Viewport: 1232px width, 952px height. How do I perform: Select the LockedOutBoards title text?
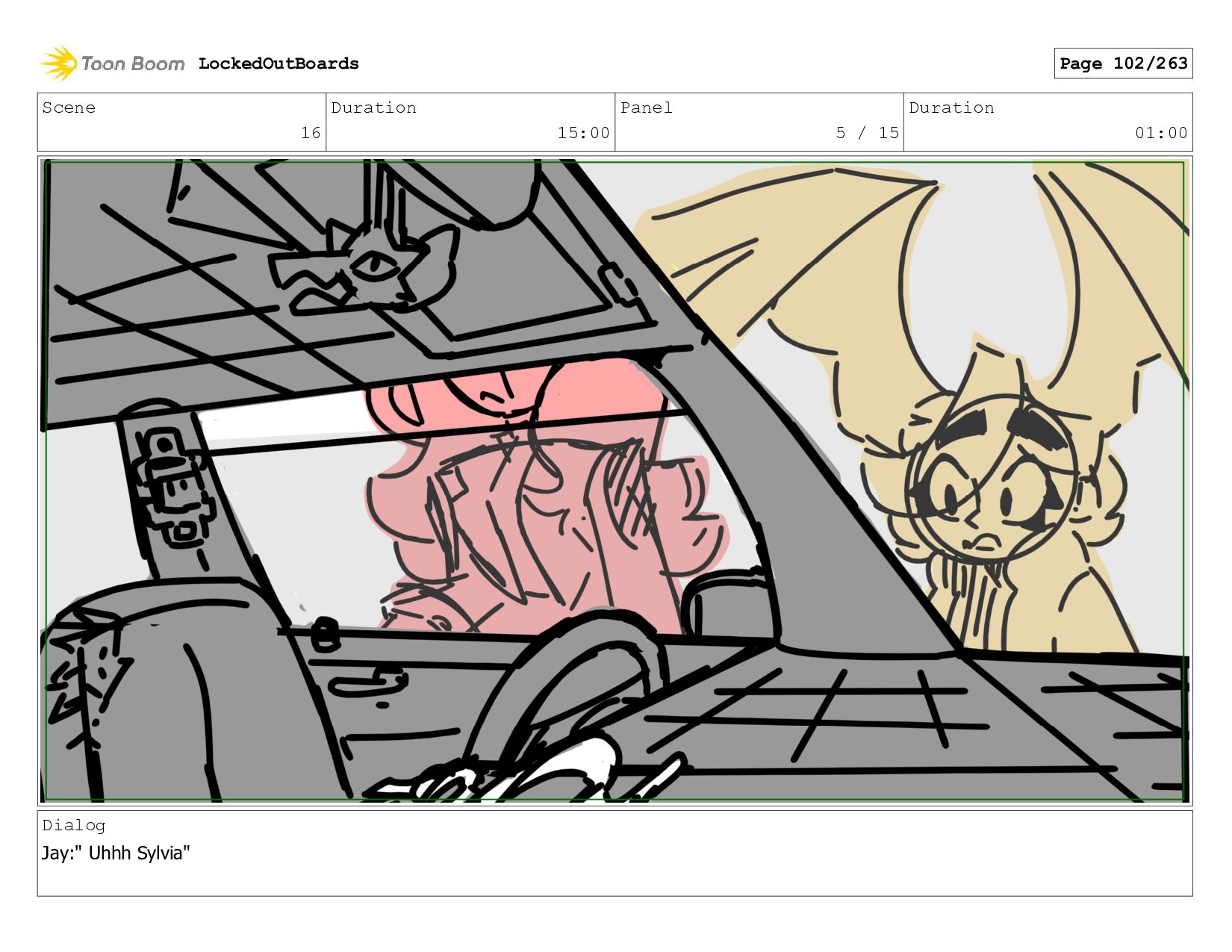[279, 63]
